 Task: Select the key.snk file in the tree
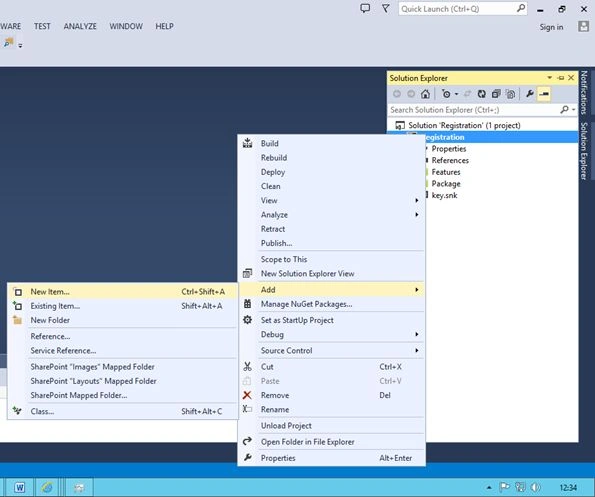click(x=444, y=195)
